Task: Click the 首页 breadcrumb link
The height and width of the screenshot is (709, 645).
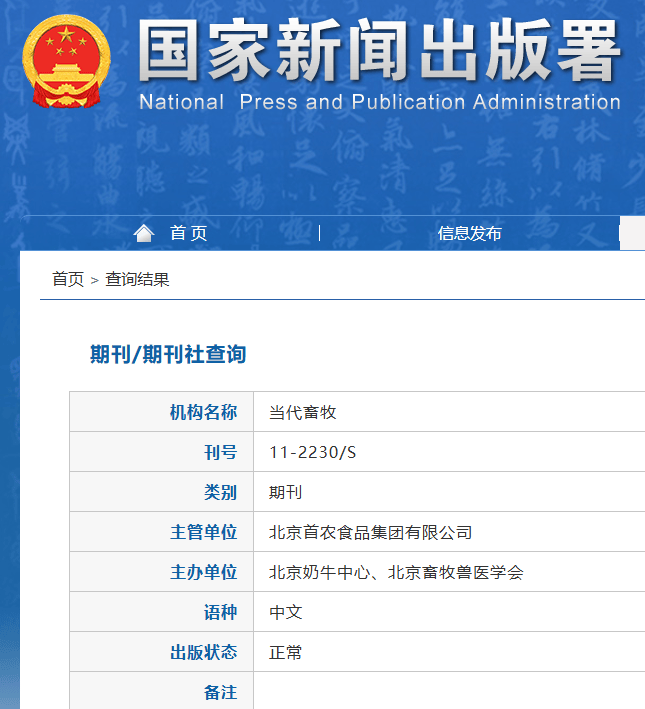Action: click(x=68, y=279)
